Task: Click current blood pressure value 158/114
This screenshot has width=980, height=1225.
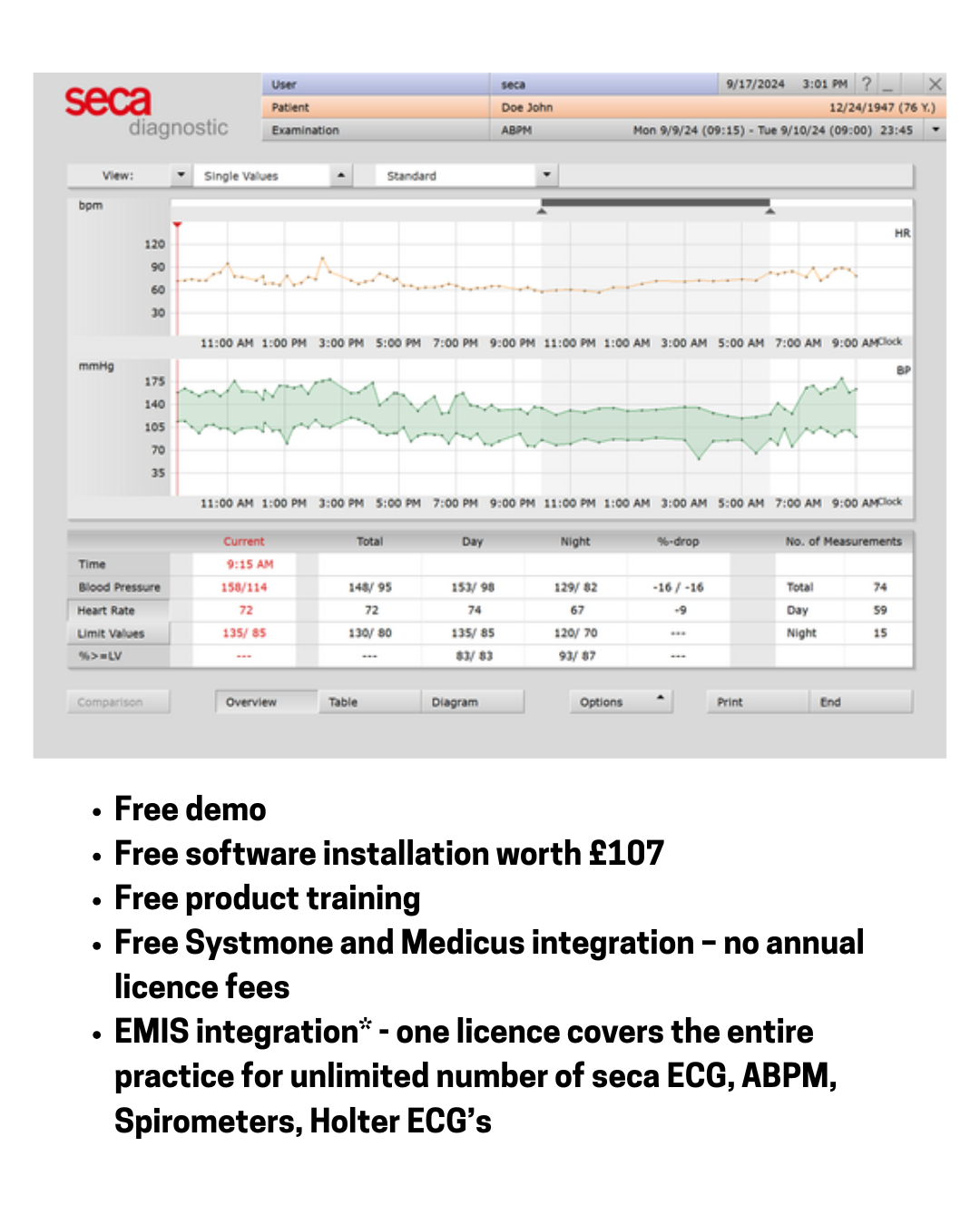Action: 244,587
